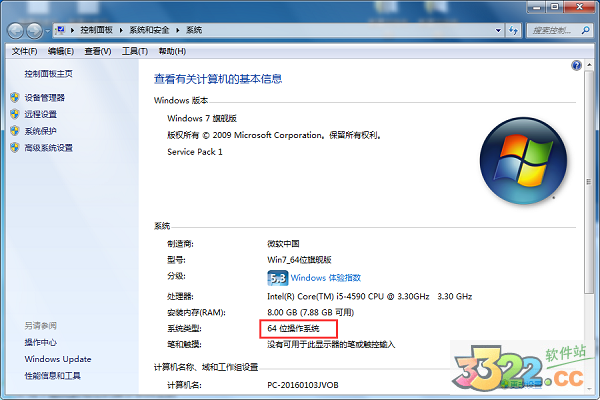Click the text Service Pack 1
600x400 pixels.
click(195, 152)
